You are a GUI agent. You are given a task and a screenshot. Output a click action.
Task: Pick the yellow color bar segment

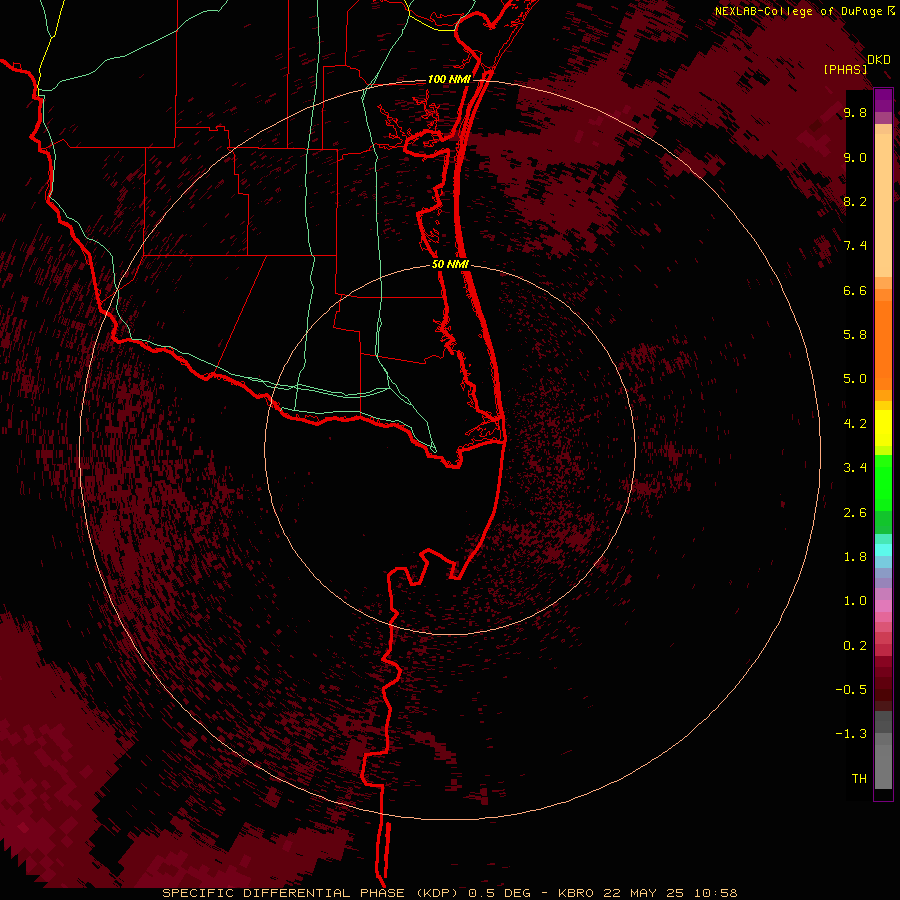tap(883, 428)
